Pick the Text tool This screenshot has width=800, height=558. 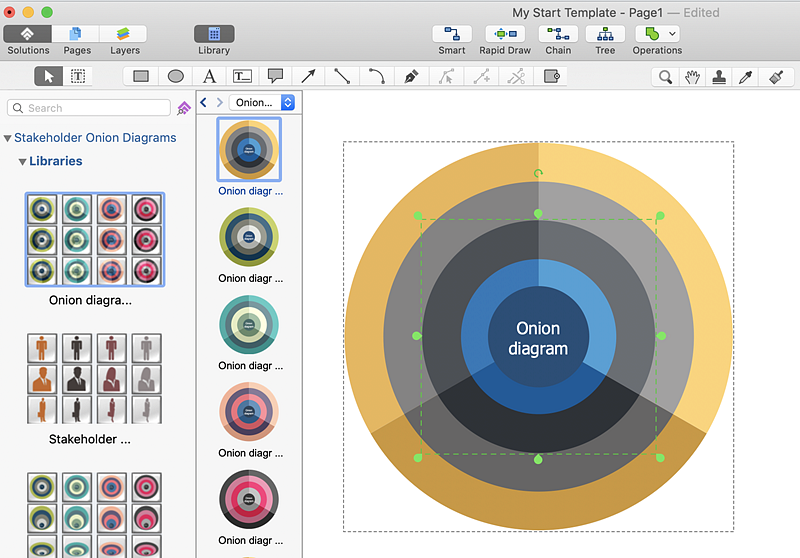coord(209,76)
